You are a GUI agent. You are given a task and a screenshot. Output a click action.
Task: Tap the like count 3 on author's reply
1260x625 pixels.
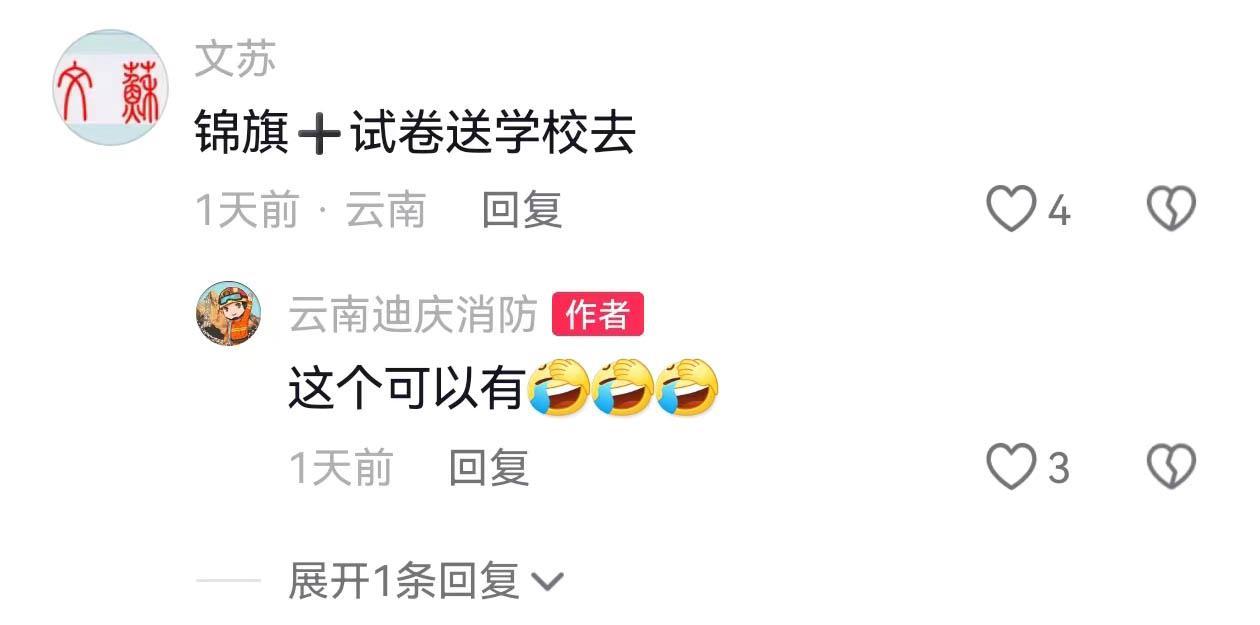[x=1059, y=468]
